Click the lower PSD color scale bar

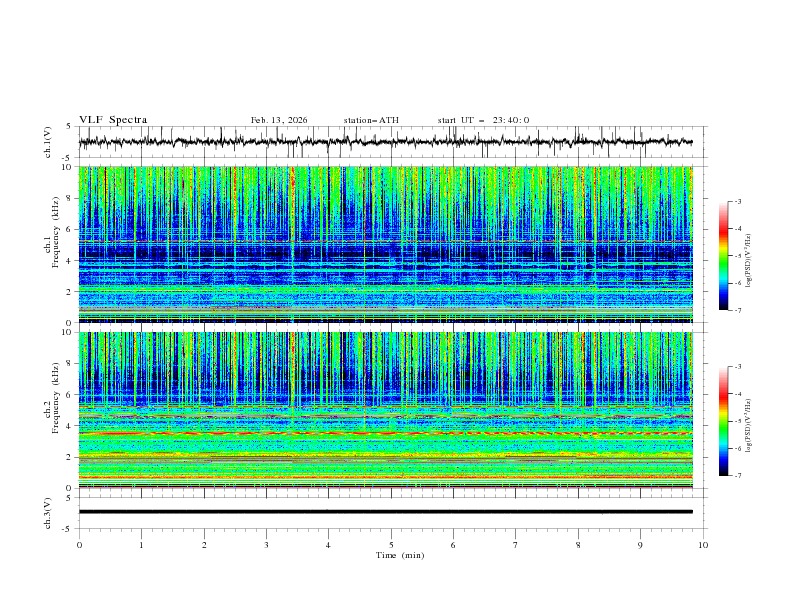coord(724,421)
